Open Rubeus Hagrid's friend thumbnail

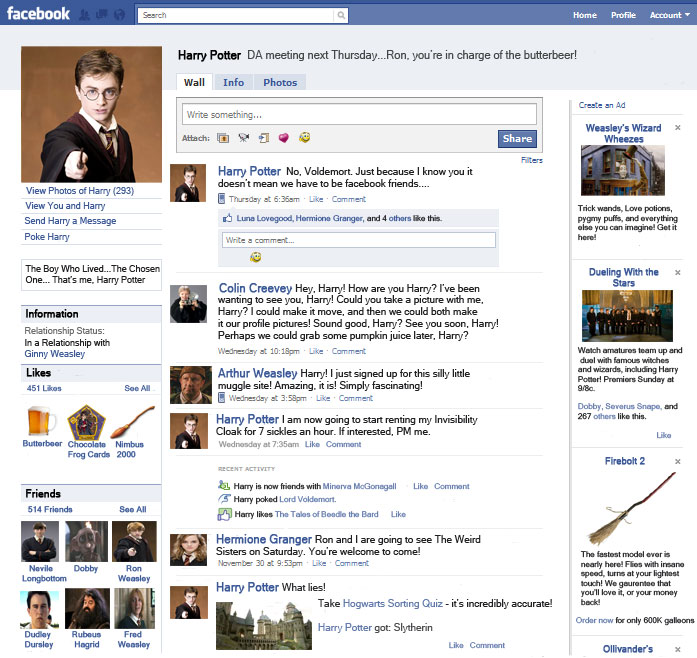pos(87,608)
